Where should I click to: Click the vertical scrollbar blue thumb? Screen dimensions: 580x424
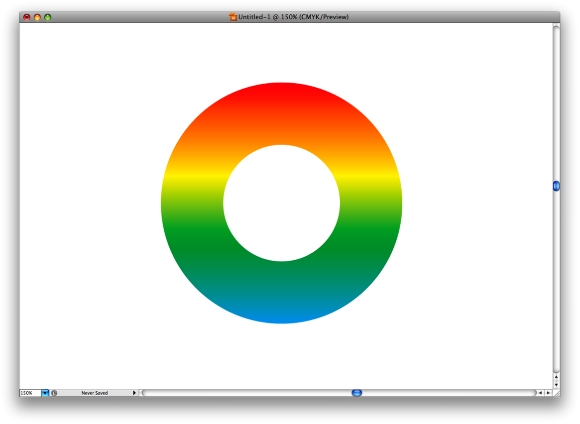[x=556, y=186]
